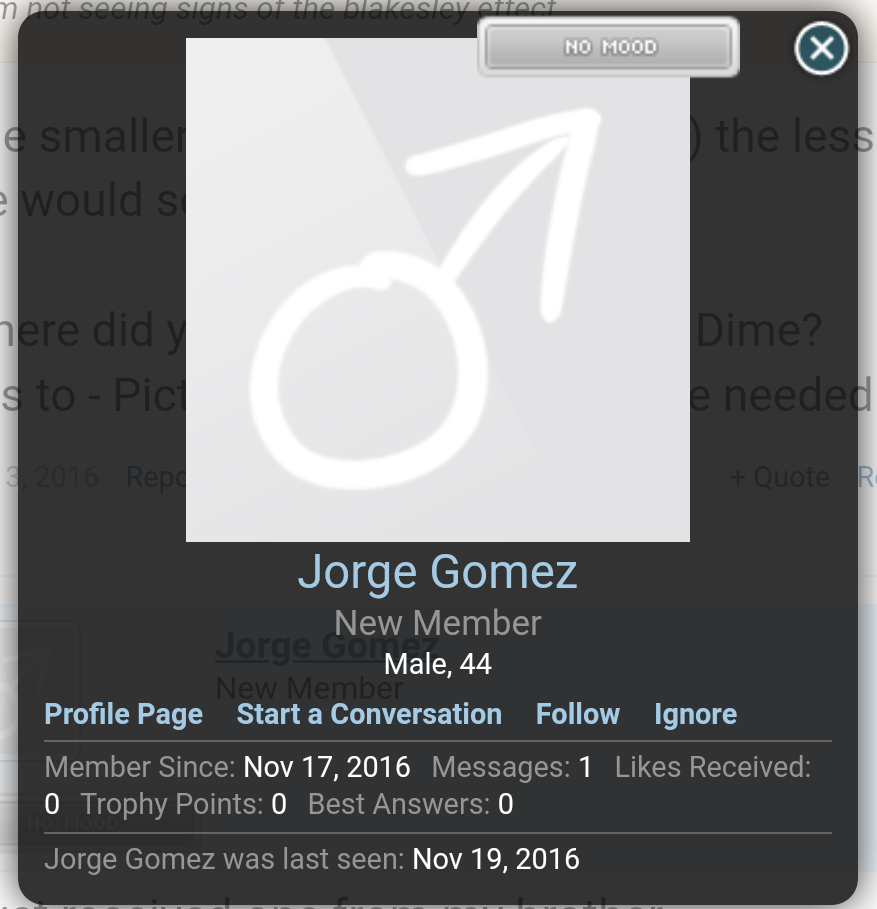Click the Best Answers value
877x909 pixels.
[506, 804]
